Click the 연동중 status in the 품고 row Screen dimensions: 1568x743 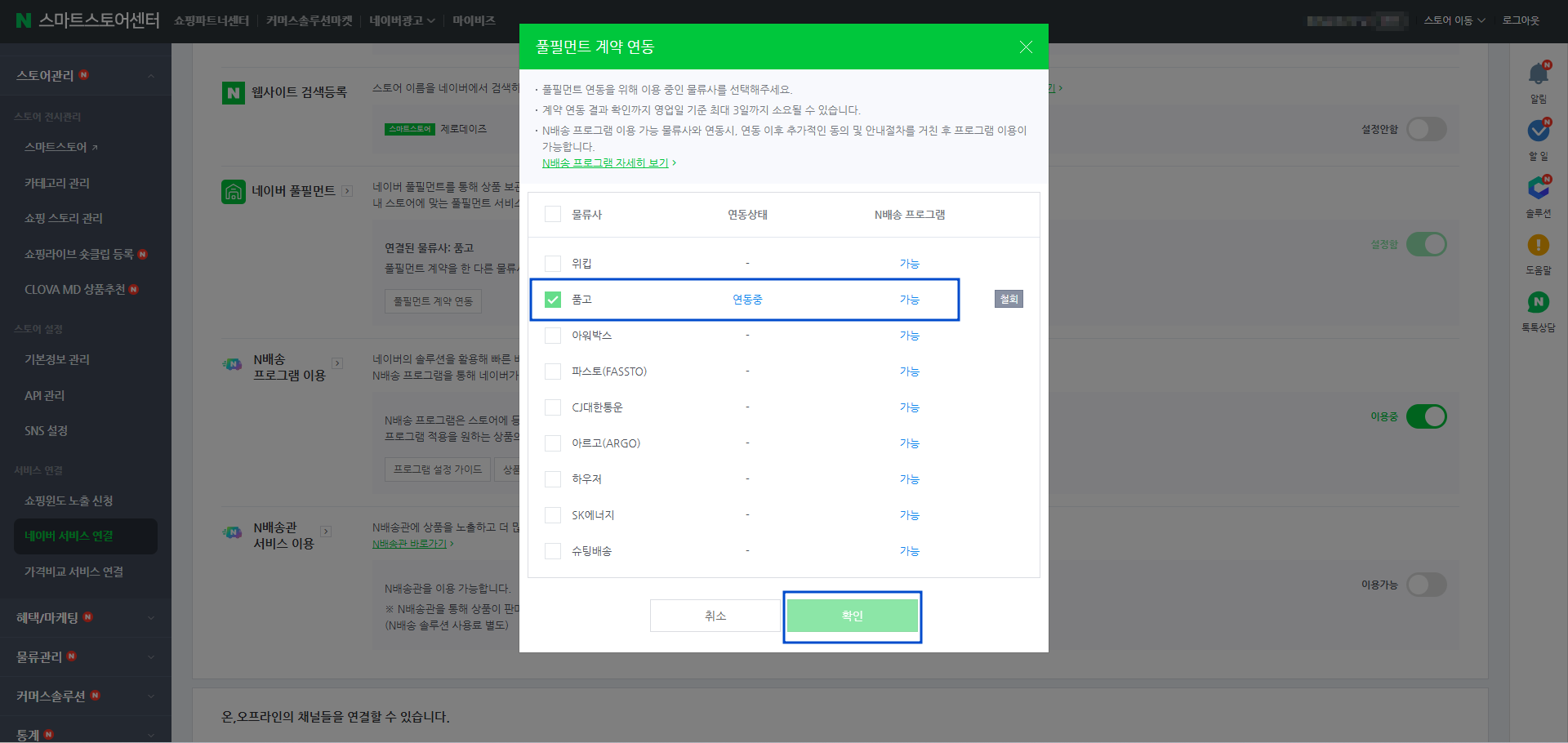pos(747,300)
